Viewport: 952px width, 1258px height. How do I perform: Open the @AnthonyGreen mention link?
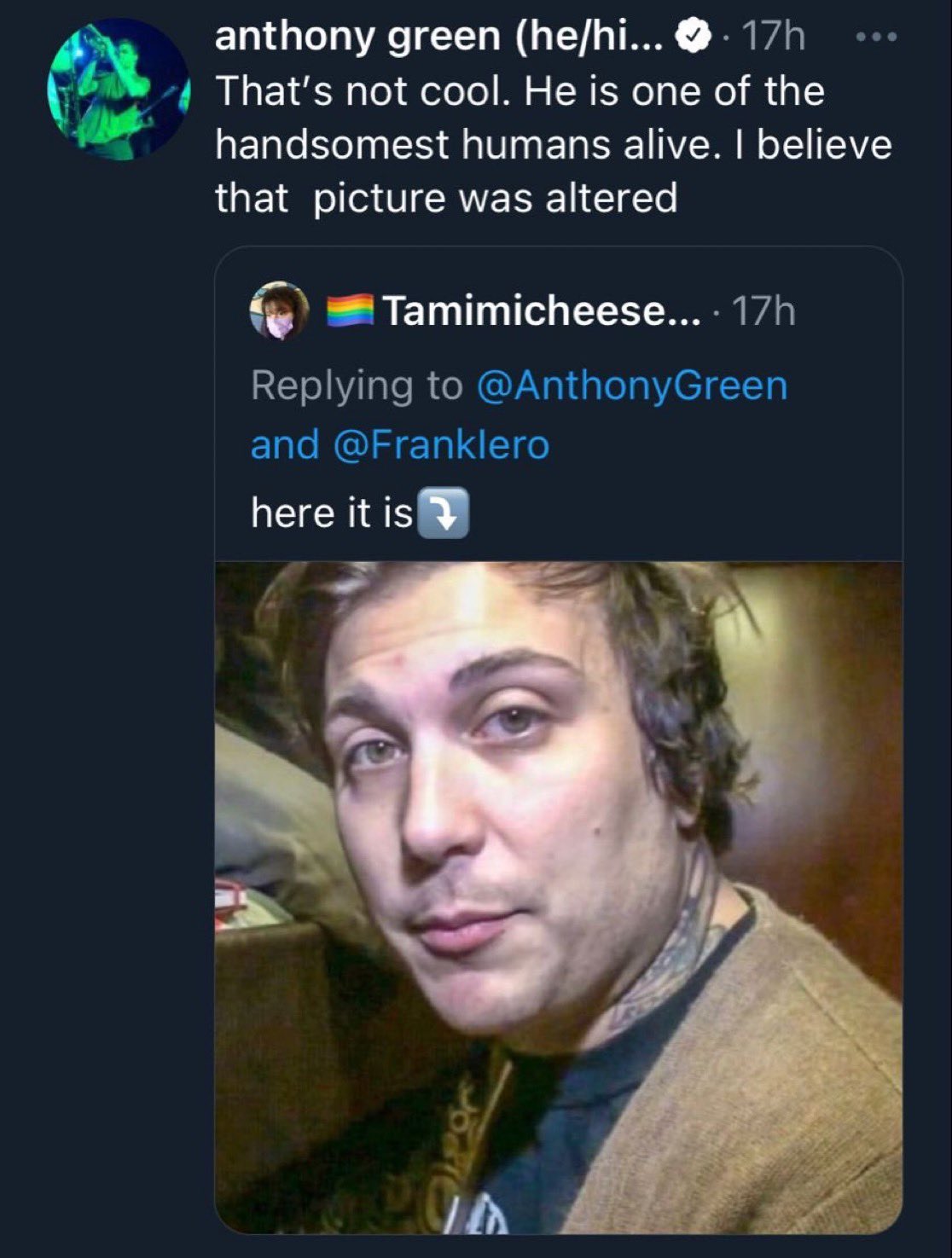point(631,385)
